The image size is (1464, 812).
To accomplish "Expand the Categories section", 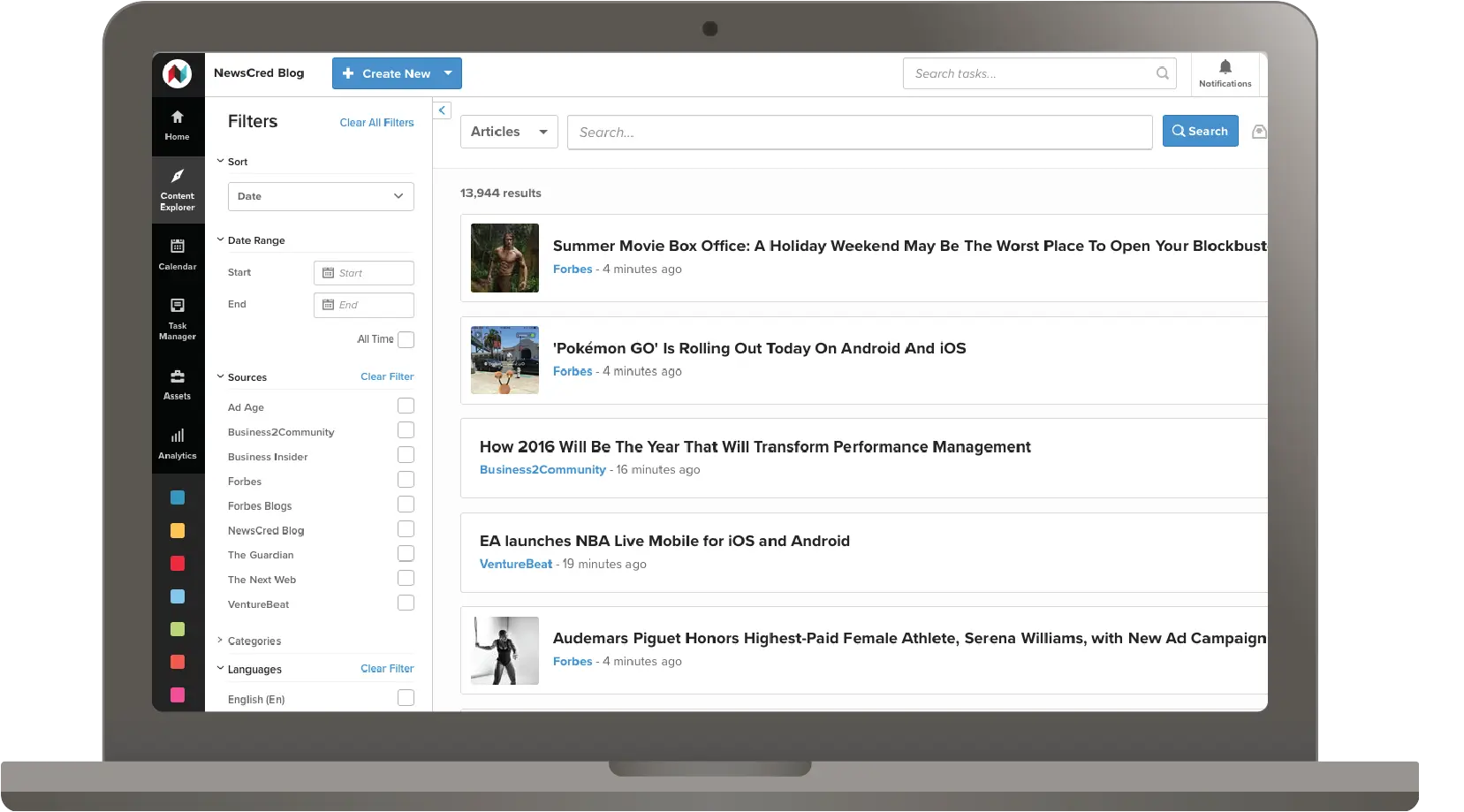I will tap(220, 641).
